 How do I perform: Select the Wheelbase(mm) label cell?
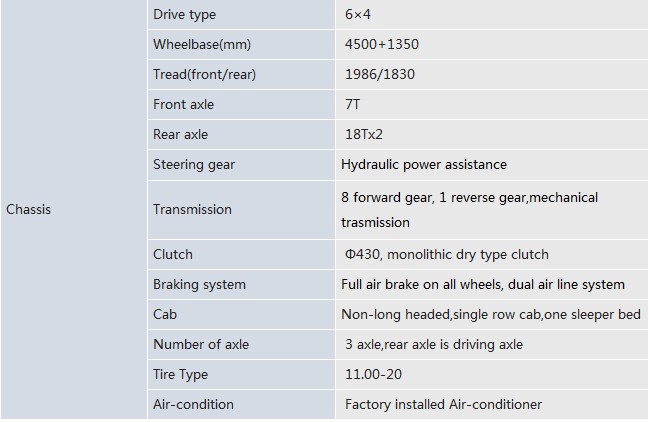click(x=241, y=44)
